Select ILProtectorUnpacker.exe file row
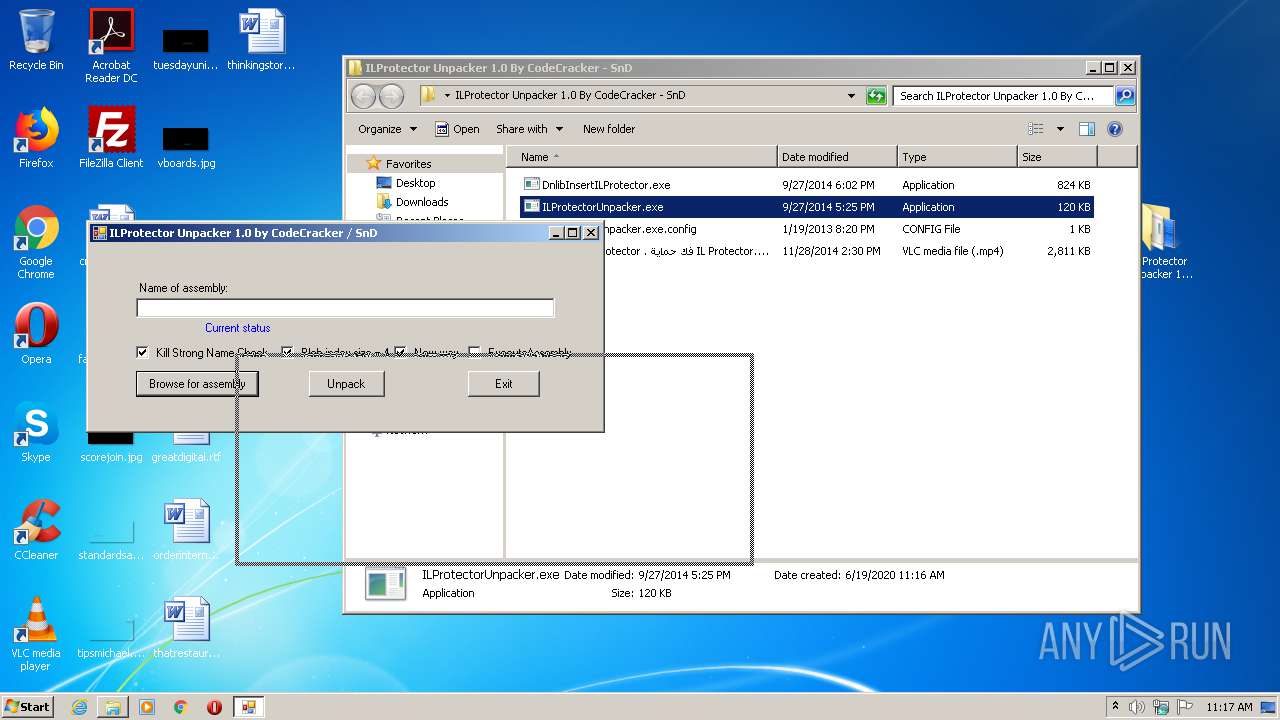This screenshot has width=1280, height=720. coord(807,207)
